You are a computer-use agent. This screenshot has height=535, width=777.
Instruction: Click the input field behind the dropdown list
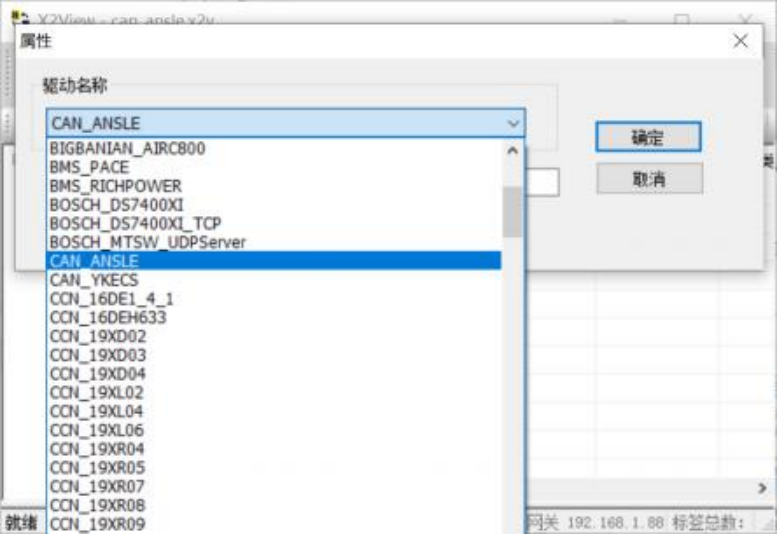coord(542,182)
